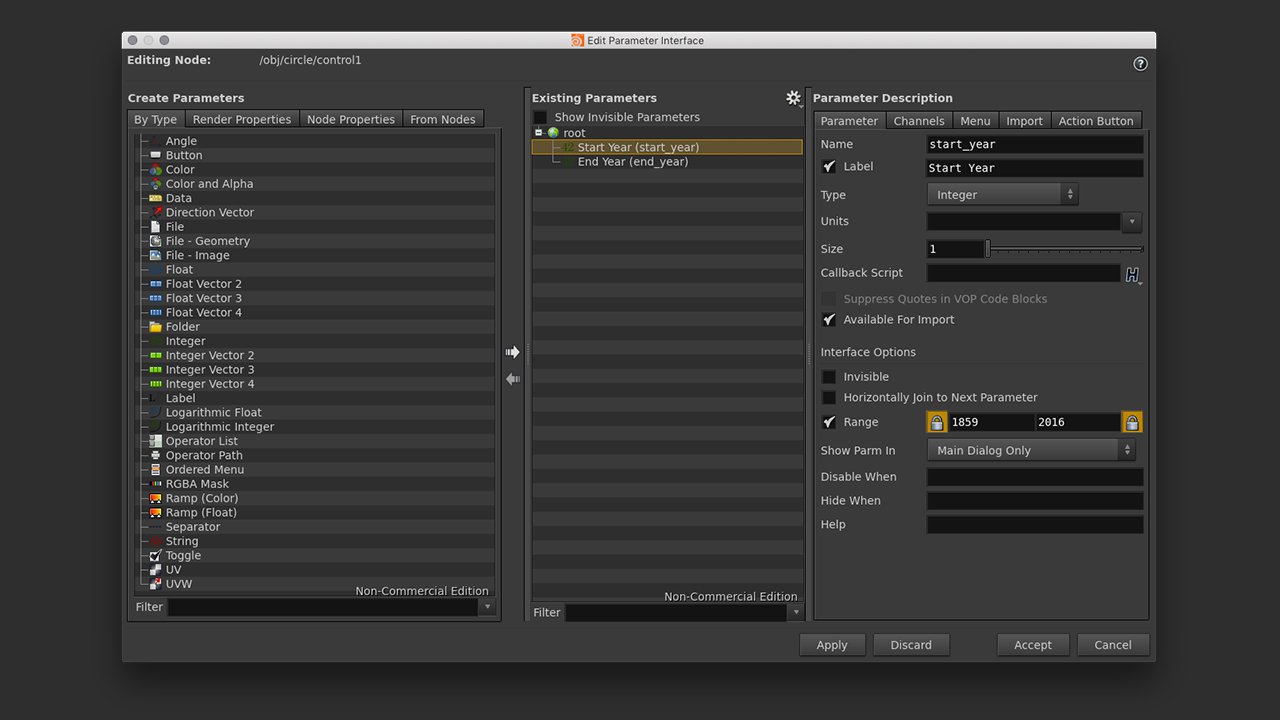Select the File - Image type icon
The image size is (1280, 720).
point(156,255)
